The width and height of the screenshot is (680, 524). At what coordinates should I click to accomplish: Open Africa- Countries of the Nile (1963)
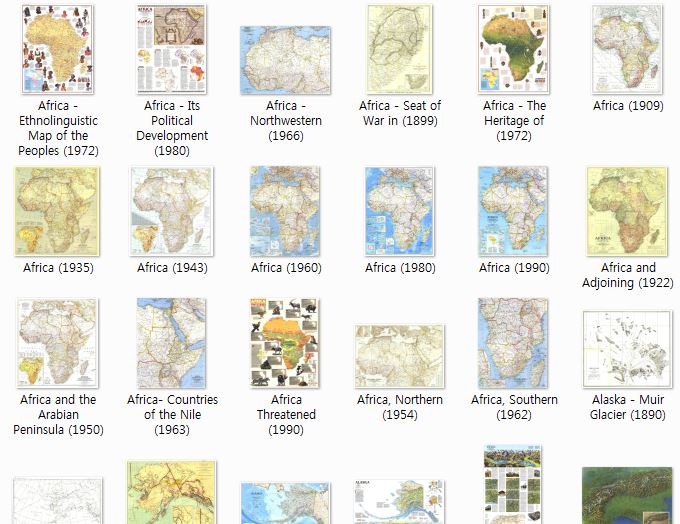tap(172, 343)
